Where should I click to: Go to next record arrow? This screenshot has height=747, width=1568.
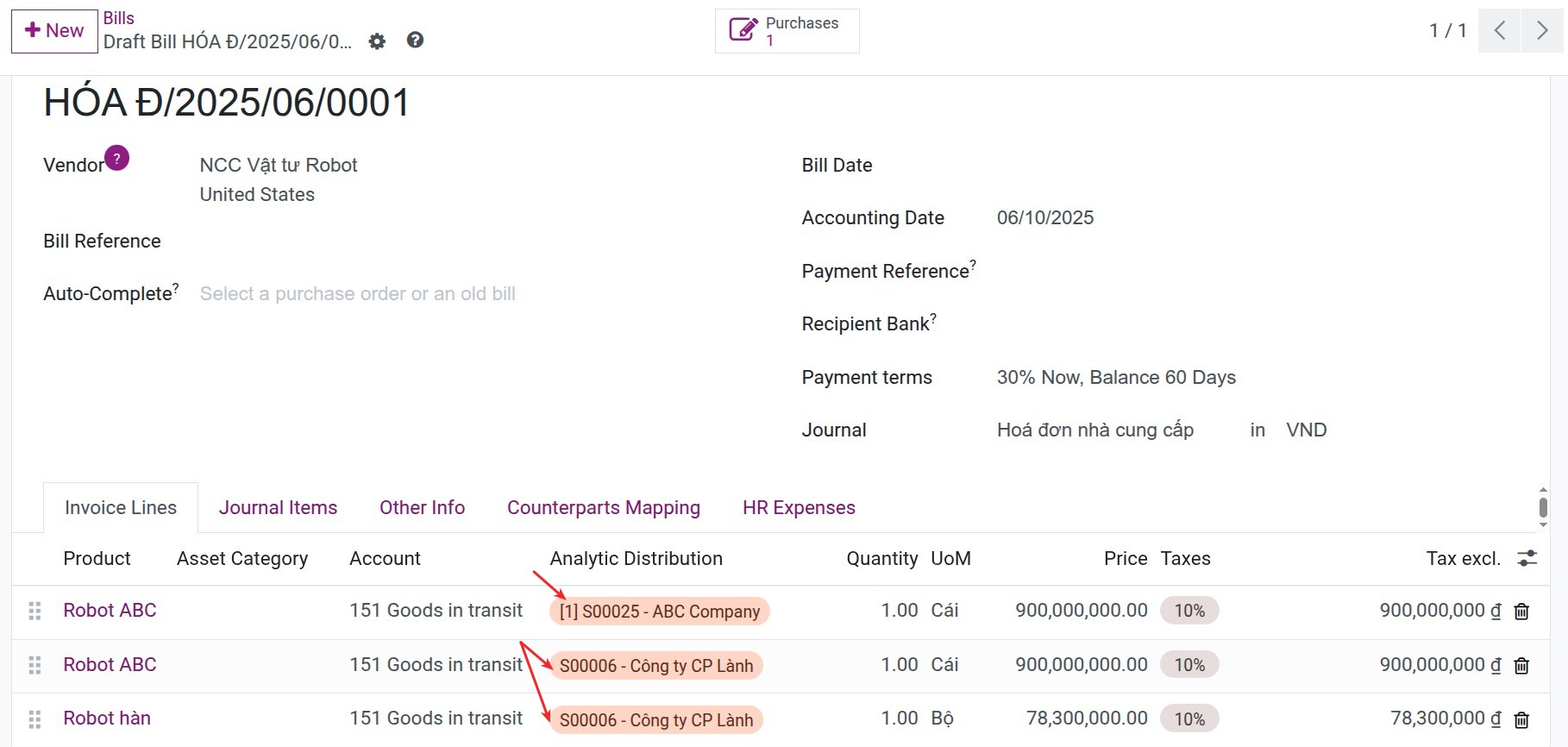pyautogui.click(x=1542, y=31)
